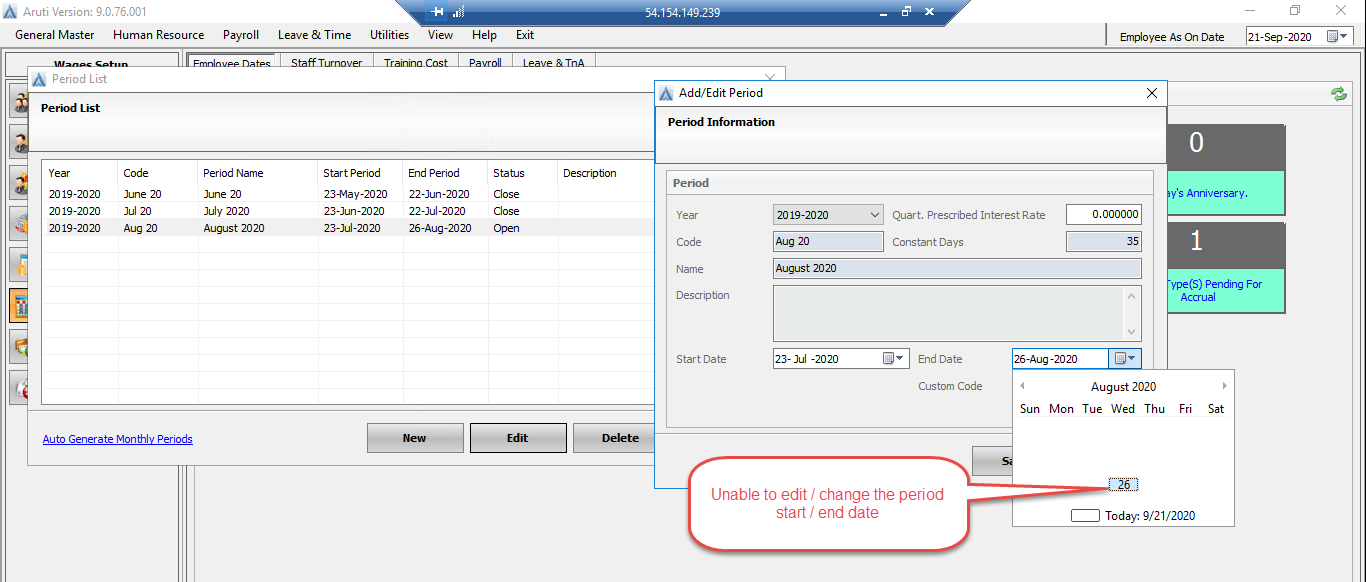This screenshot has width=1366, height=582.
Task: Open the Payroll menu
Action: [x=240, y=35]
